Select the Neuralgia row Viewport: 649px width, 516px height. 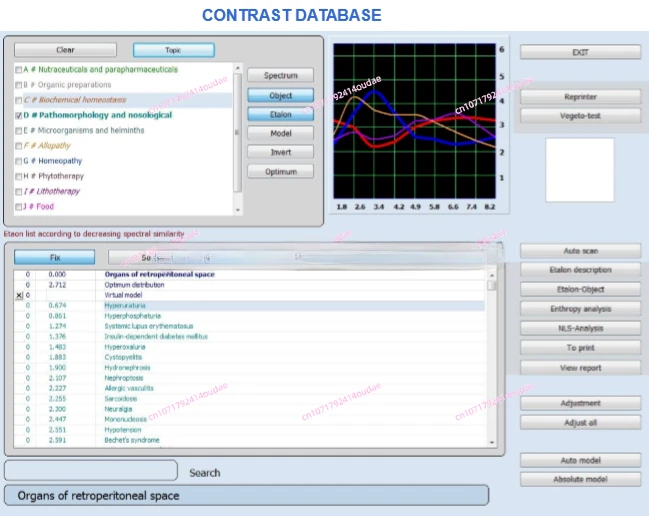(250, 409)
